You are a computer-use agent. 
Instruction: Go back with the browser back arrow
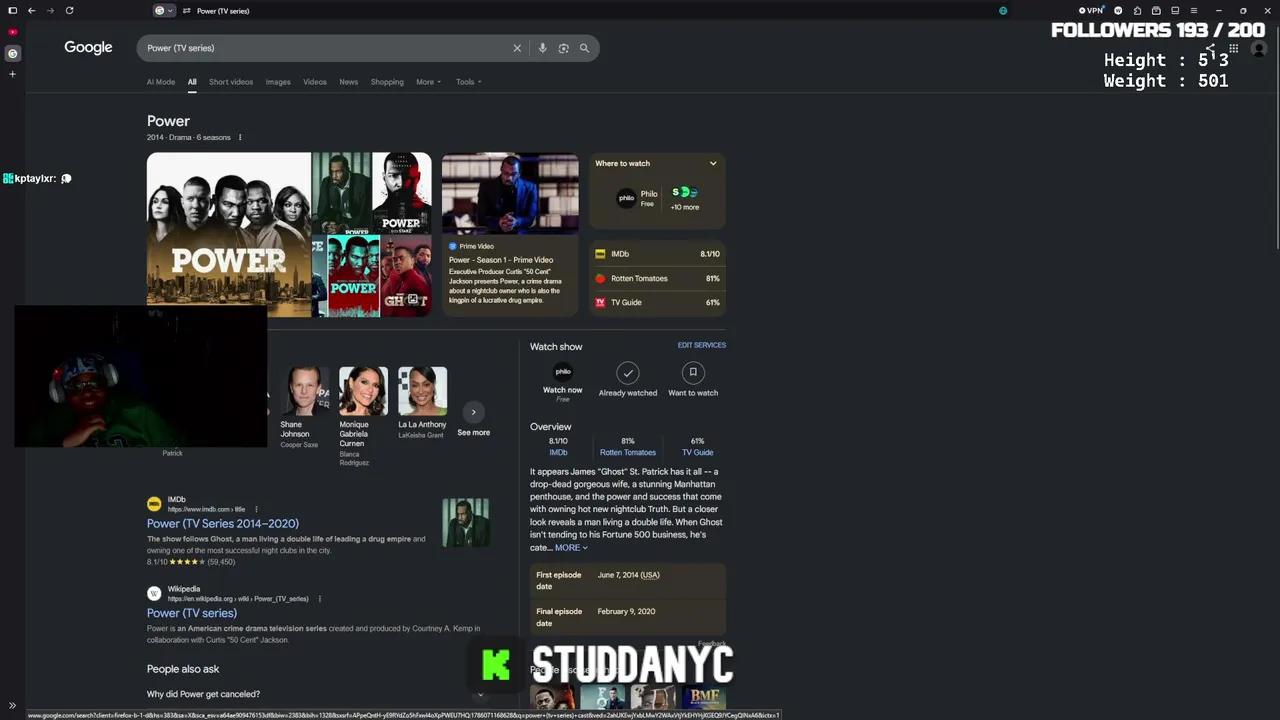(31, 10)
